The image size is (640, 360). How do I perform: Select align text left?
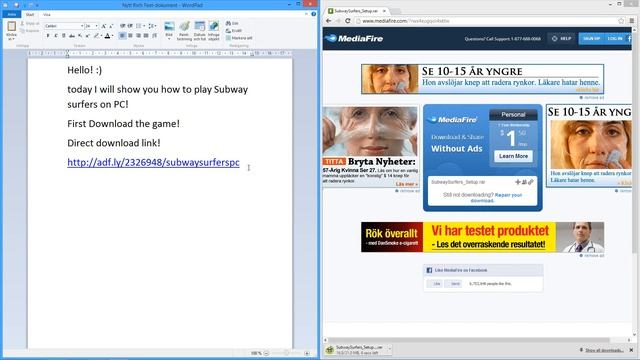[x=122, y=36]
